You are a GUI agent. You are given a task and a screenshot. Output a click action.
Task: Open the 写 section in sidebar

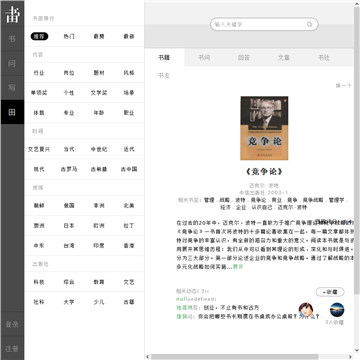pyautogui.click(x=12, y=88)
